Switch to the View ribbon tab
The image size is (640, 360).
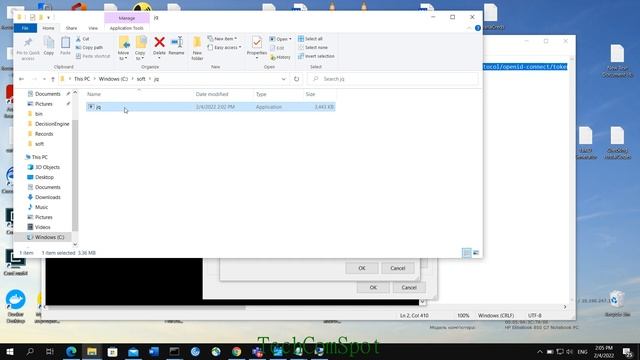click(x=93, y=28)
